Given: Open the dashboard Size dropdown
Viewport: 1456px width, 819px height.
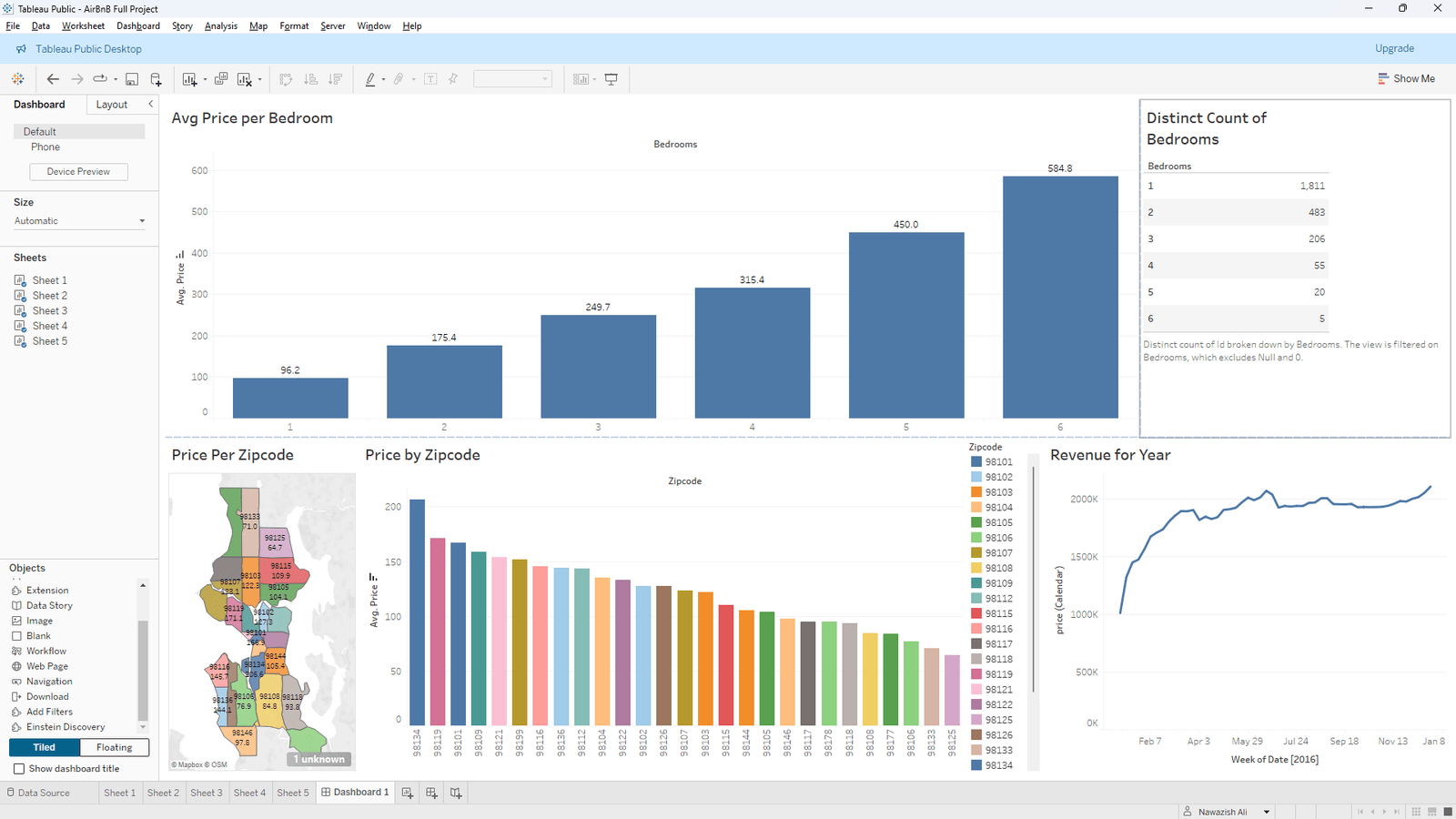Looking at the screenshot, I should 78,220.
